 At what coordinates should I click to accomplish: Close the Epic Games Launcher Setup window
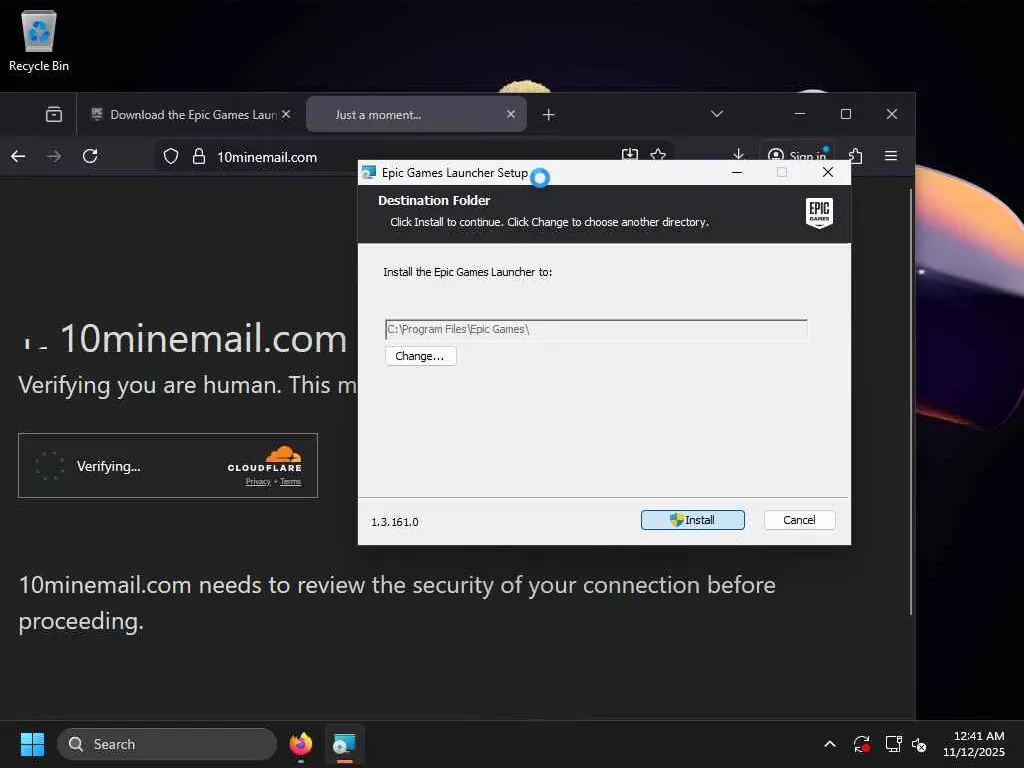827,172
